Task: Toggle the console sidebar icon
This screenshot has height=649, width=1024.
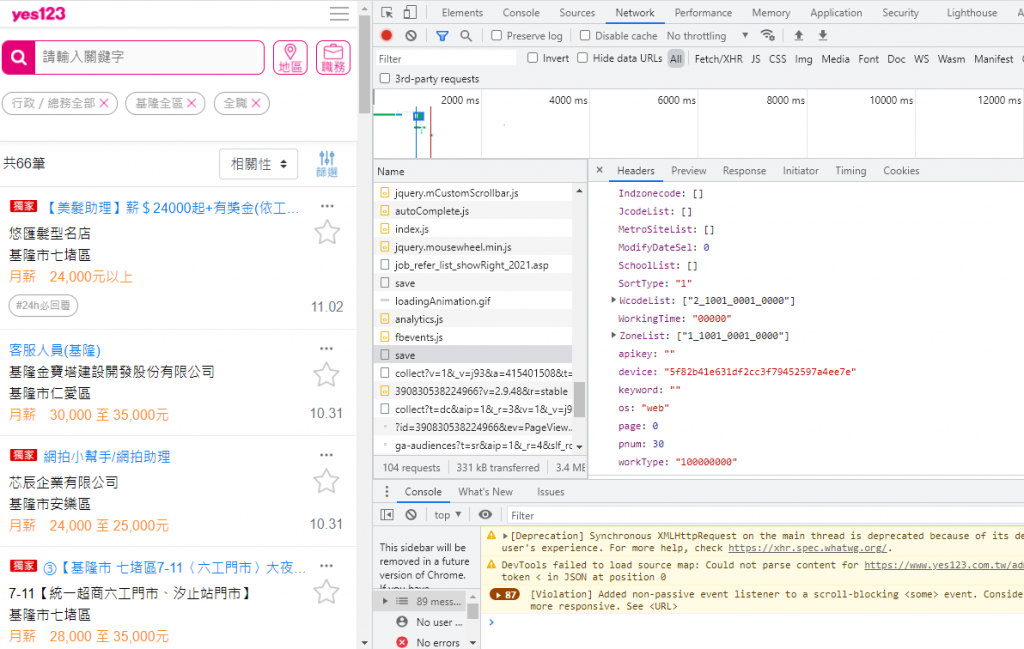Action: pos(387,514)
